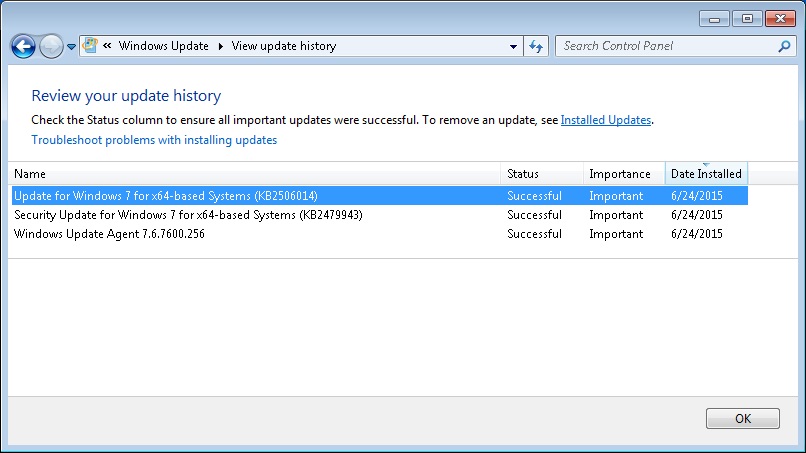Open Troubleshoot problems with installing updates
The height and width of the screenshot is (453, 806).
tap(154, 140)
